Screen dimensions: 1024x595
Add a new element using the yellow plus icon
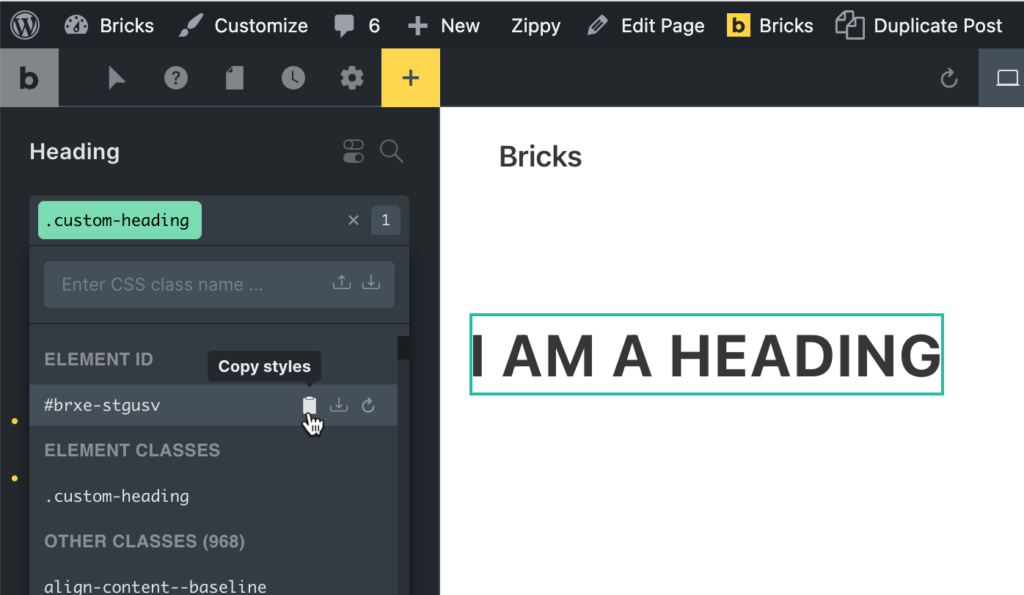[x=410, y=77]
